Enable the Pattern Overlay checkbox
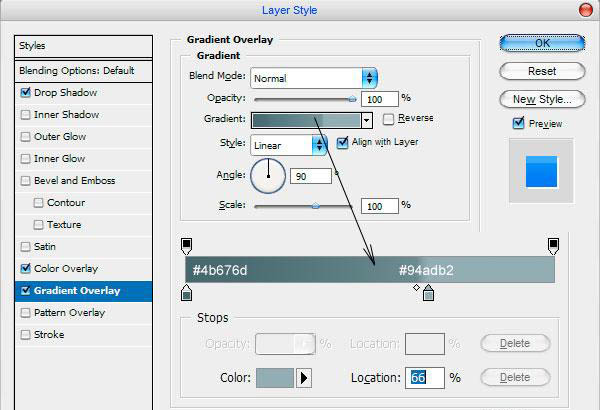 click(x=25, y=313)
